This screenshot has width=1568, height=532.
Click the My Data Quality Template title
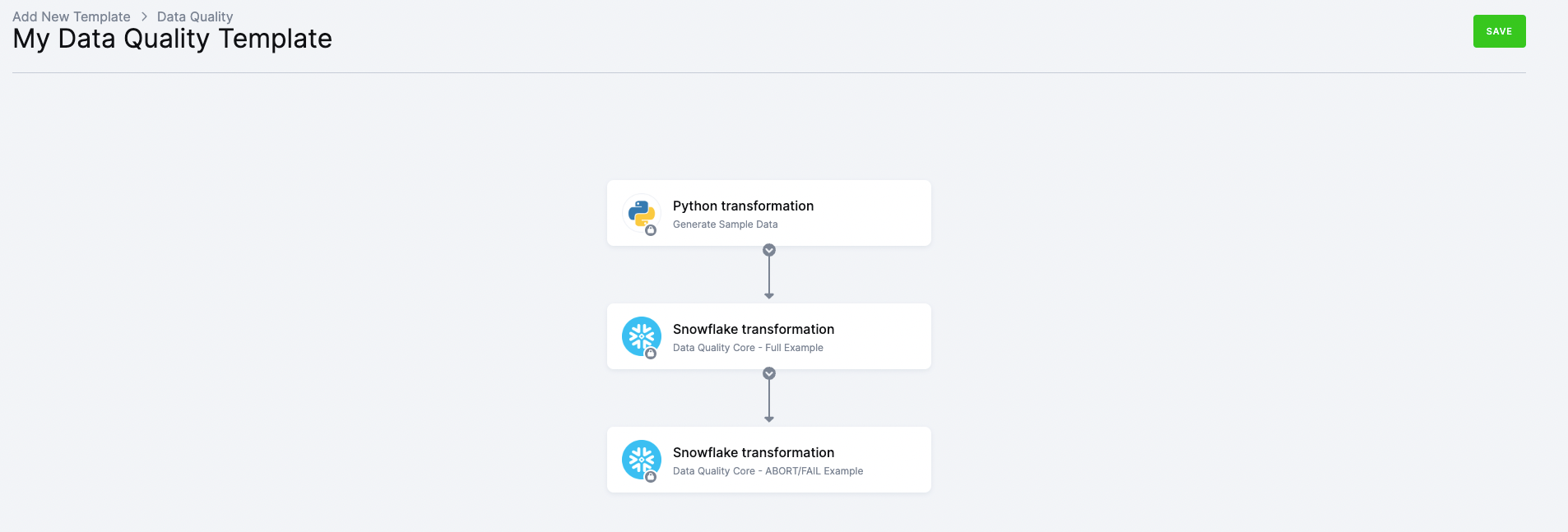pos(171,38)
